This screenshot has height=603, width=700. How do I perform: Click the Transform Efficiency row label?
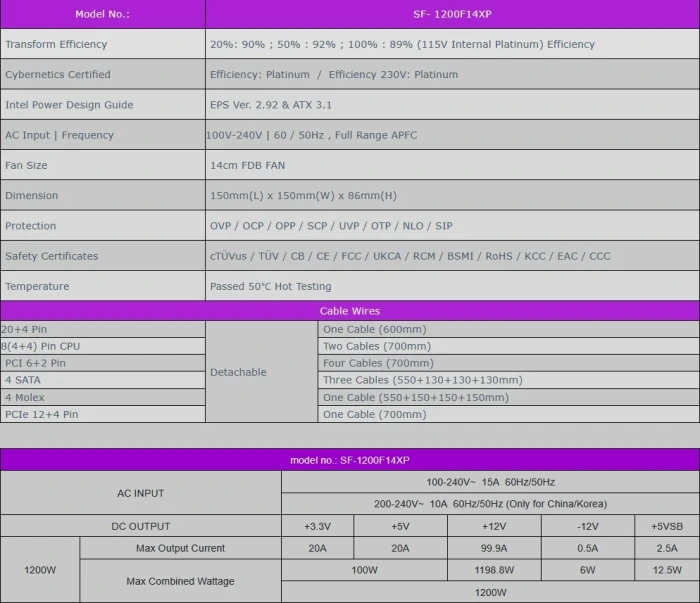[56, 44]
